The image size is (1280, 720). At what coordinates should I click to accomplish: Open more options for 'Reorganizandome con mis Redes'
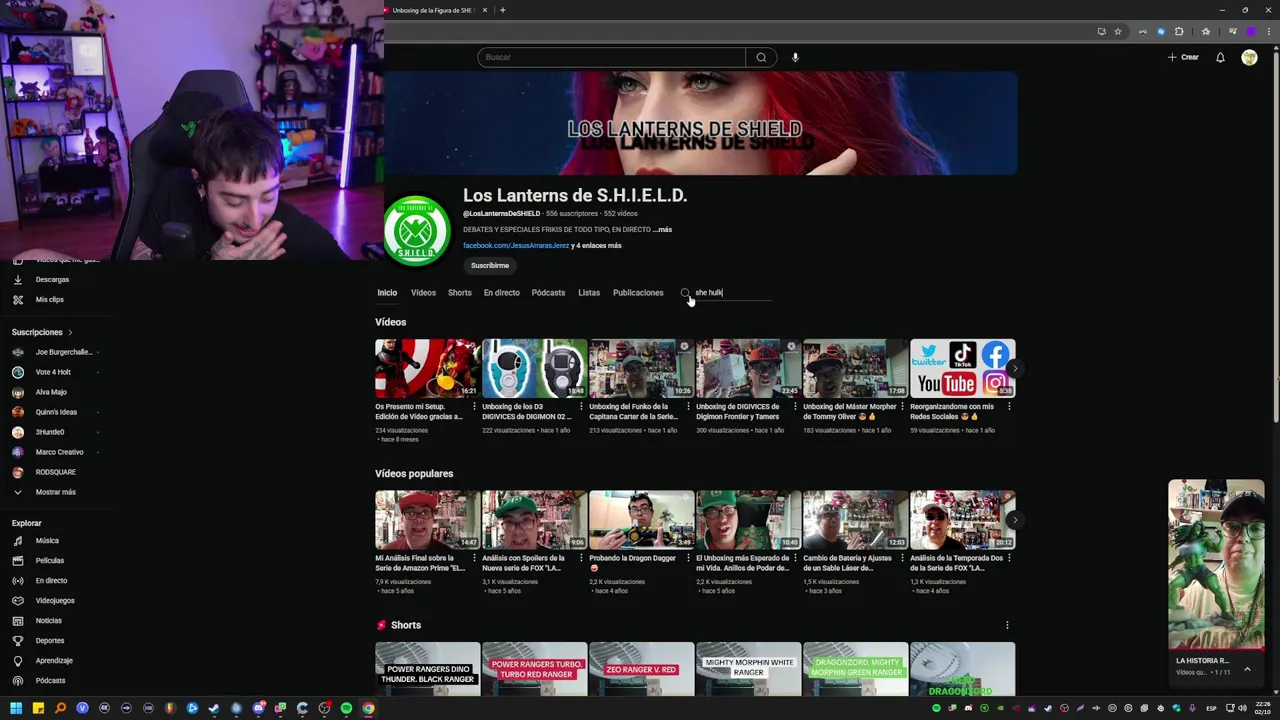coord(1009,407)
